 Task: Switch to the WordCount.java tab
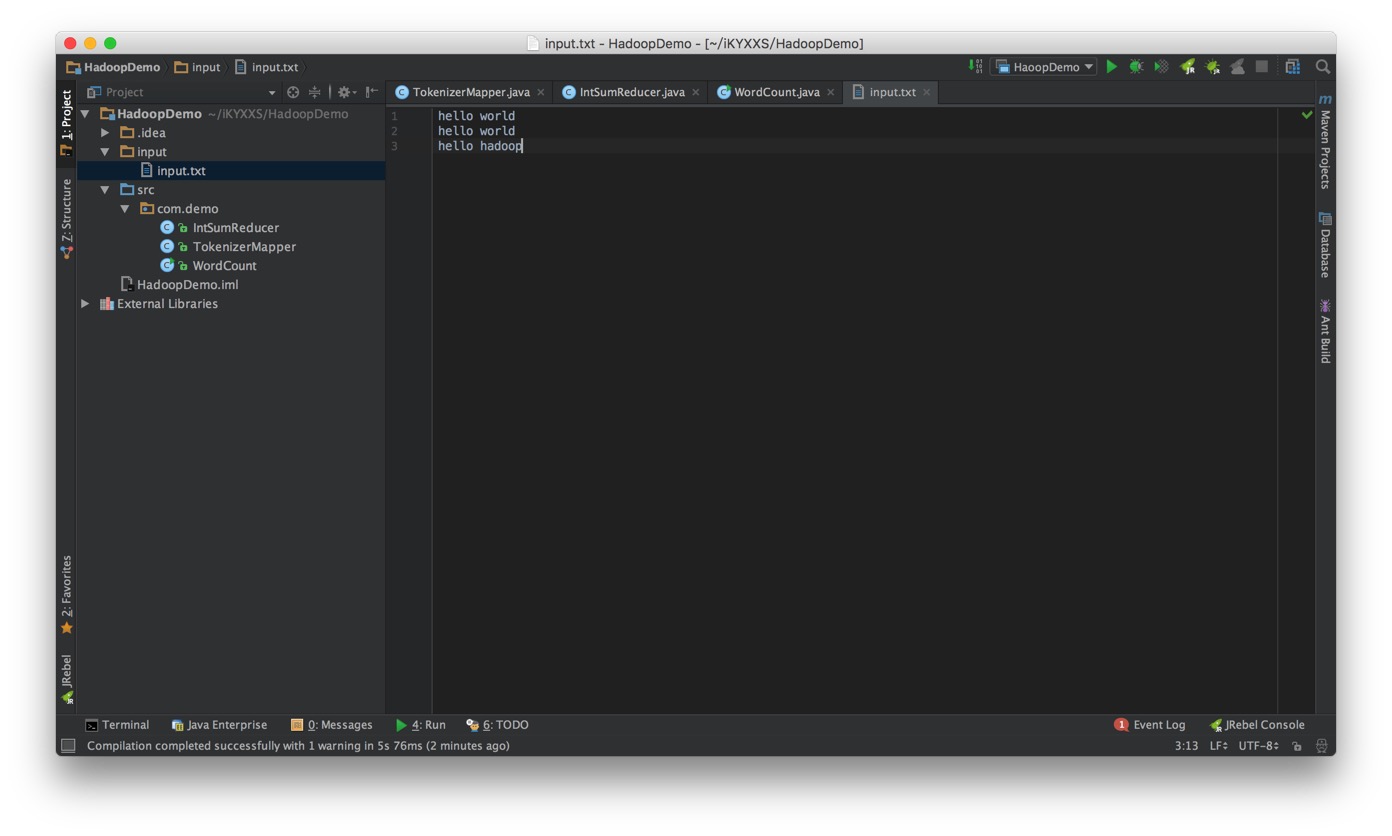(x=775, y=92)
